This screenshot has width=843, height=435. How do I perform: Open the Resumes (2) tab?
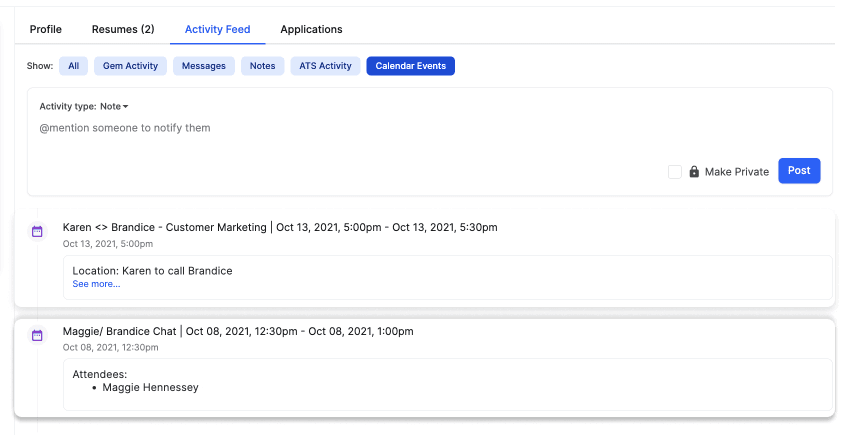pyautogui.click(x=123, y=29)
